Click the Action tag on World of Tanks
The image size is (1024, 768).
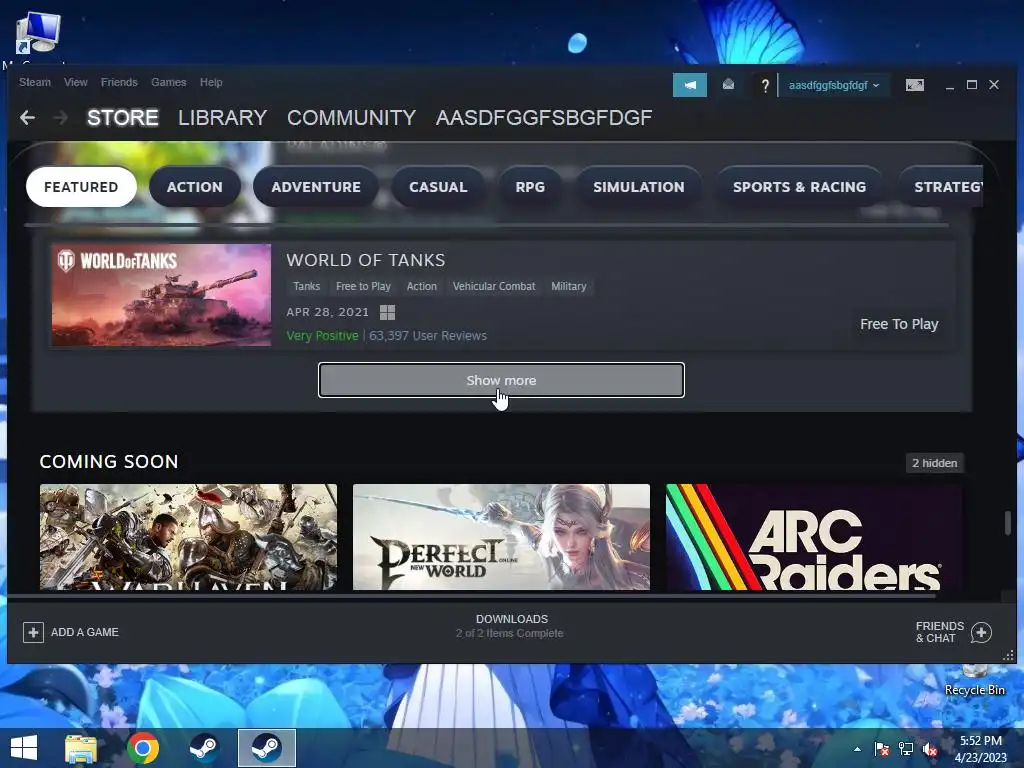[422, 286]
